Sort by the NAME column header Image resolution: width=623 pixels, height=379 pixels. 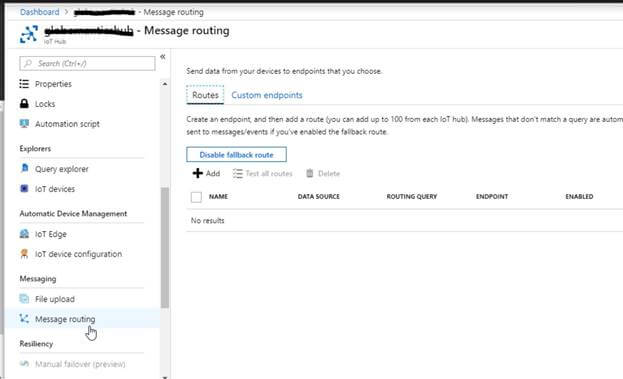click(x=218, y=196)
